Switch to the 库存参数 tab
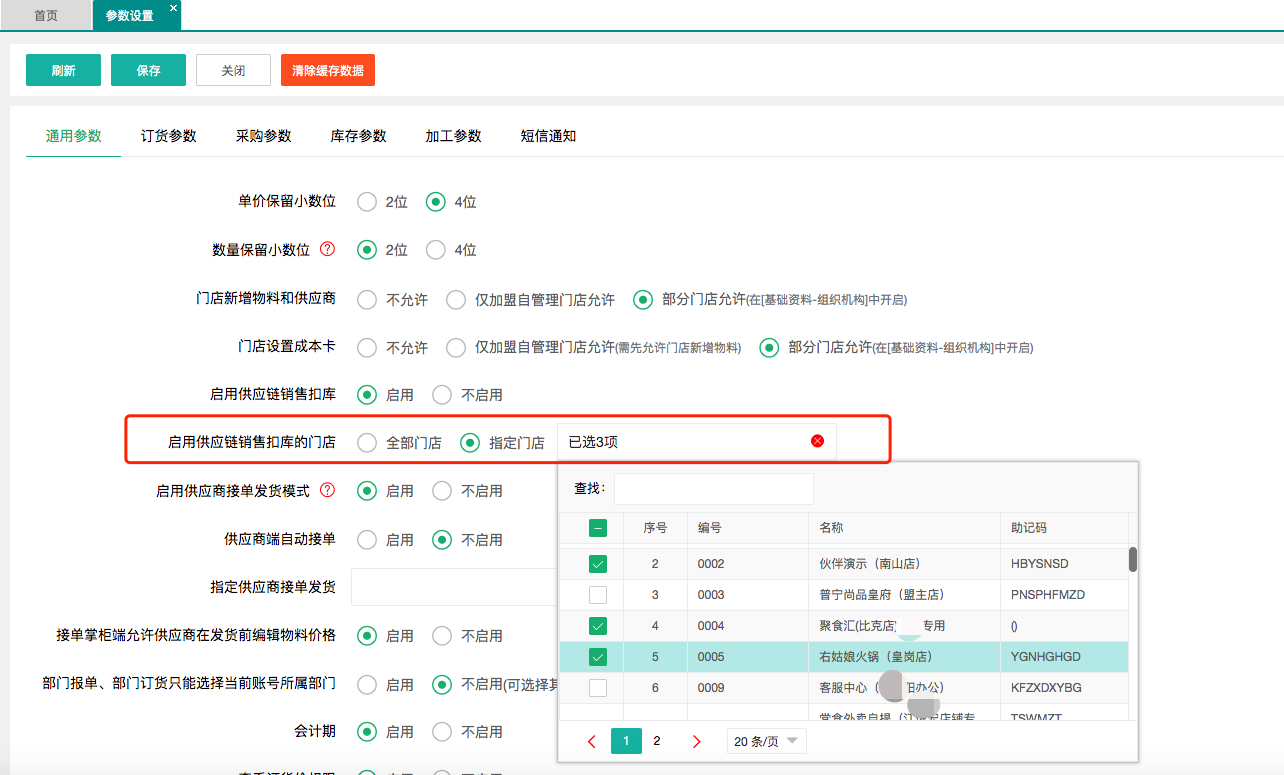1284x775 pixels. click(x=359, y=136)
